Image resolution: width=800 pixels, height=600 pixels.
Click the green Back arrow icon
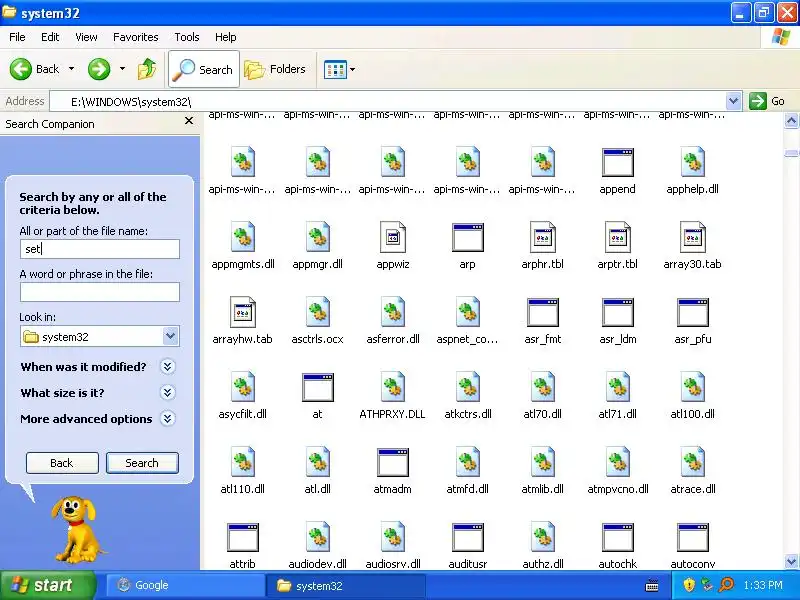pos(21,69)
